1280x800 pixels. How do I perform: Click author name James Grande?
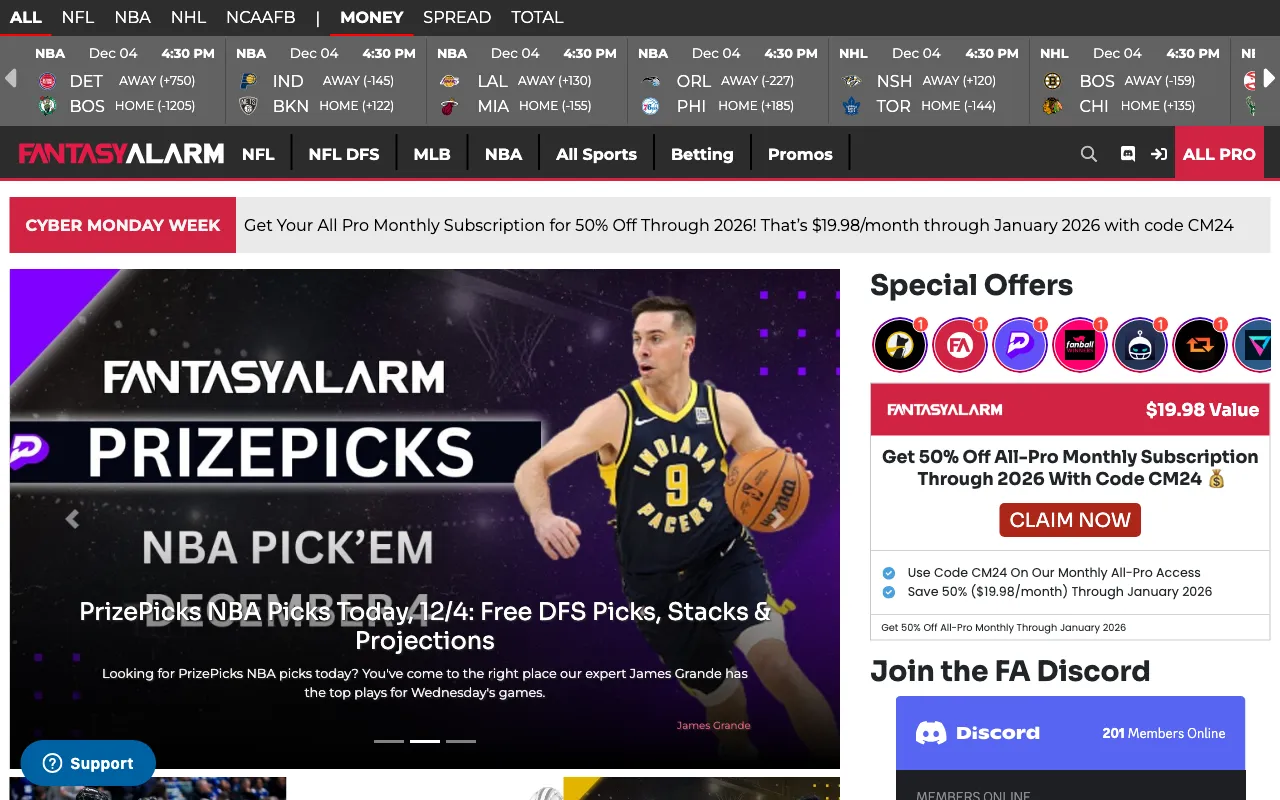714,725
